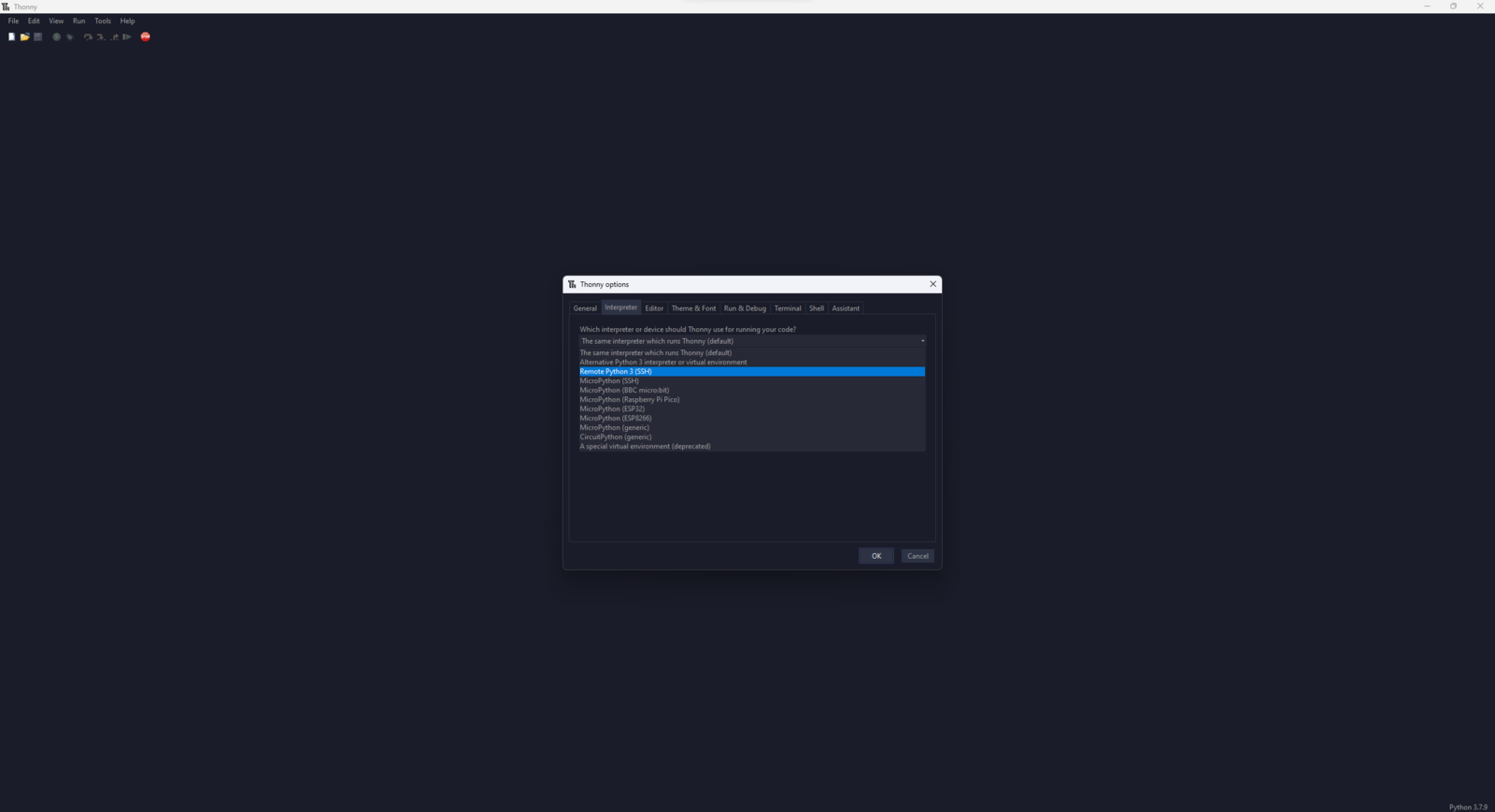Select MicroPython (generic) option
1495x812 pixels.
(x=752, y=428)
